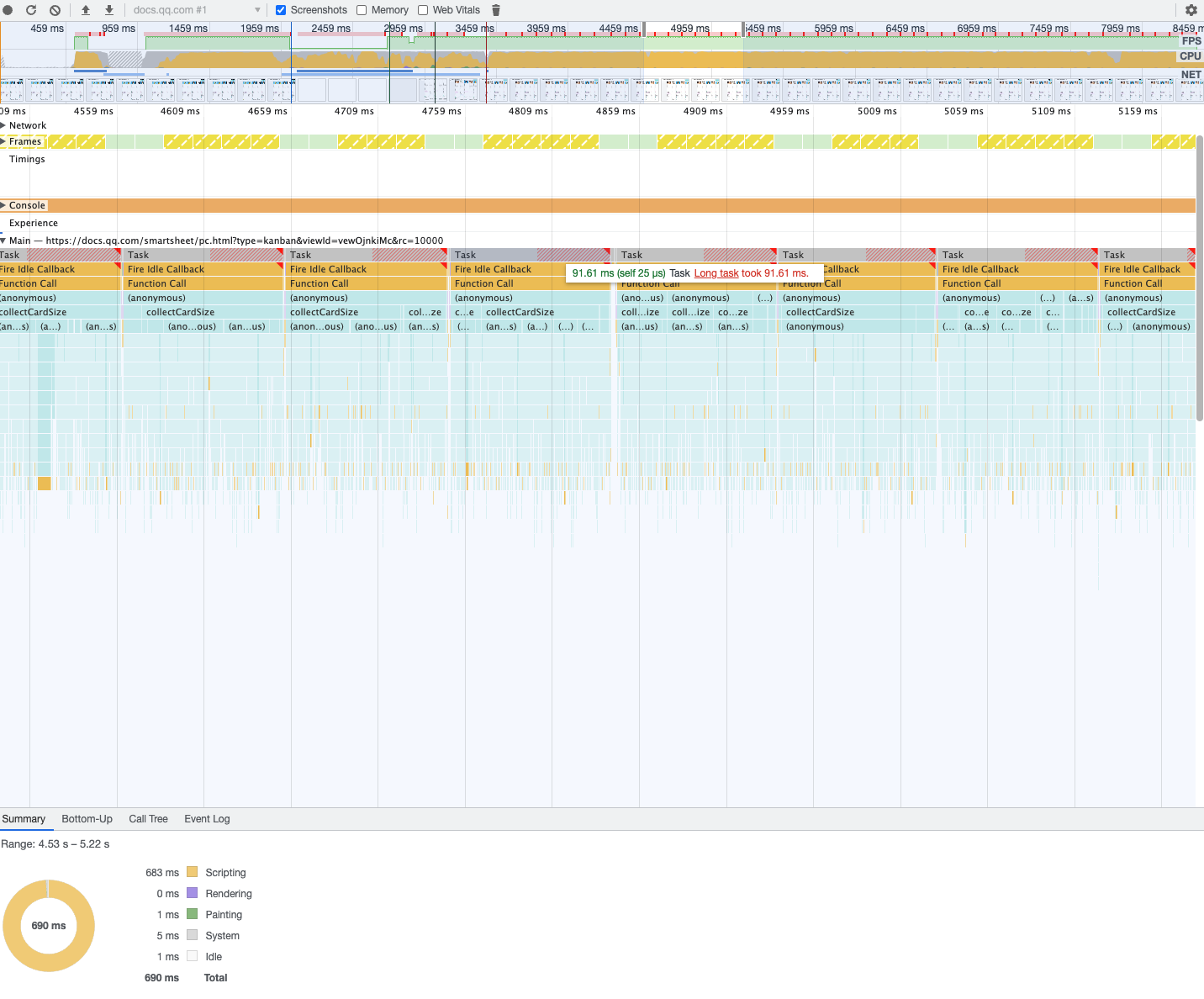Open capture settings gear icon

click(1191, 10)
